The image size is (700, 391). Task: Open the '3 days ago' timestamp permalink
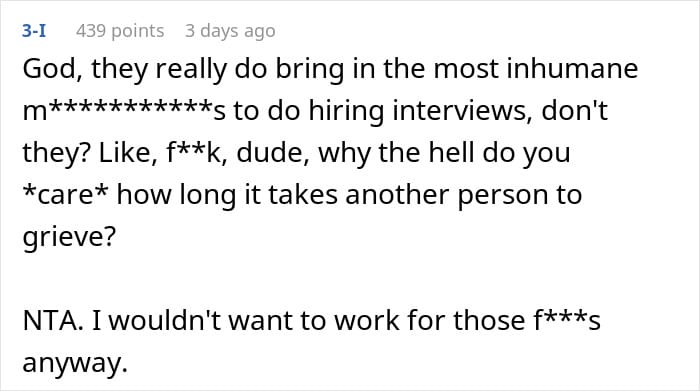pyautogui.click(x=230, y=31)
